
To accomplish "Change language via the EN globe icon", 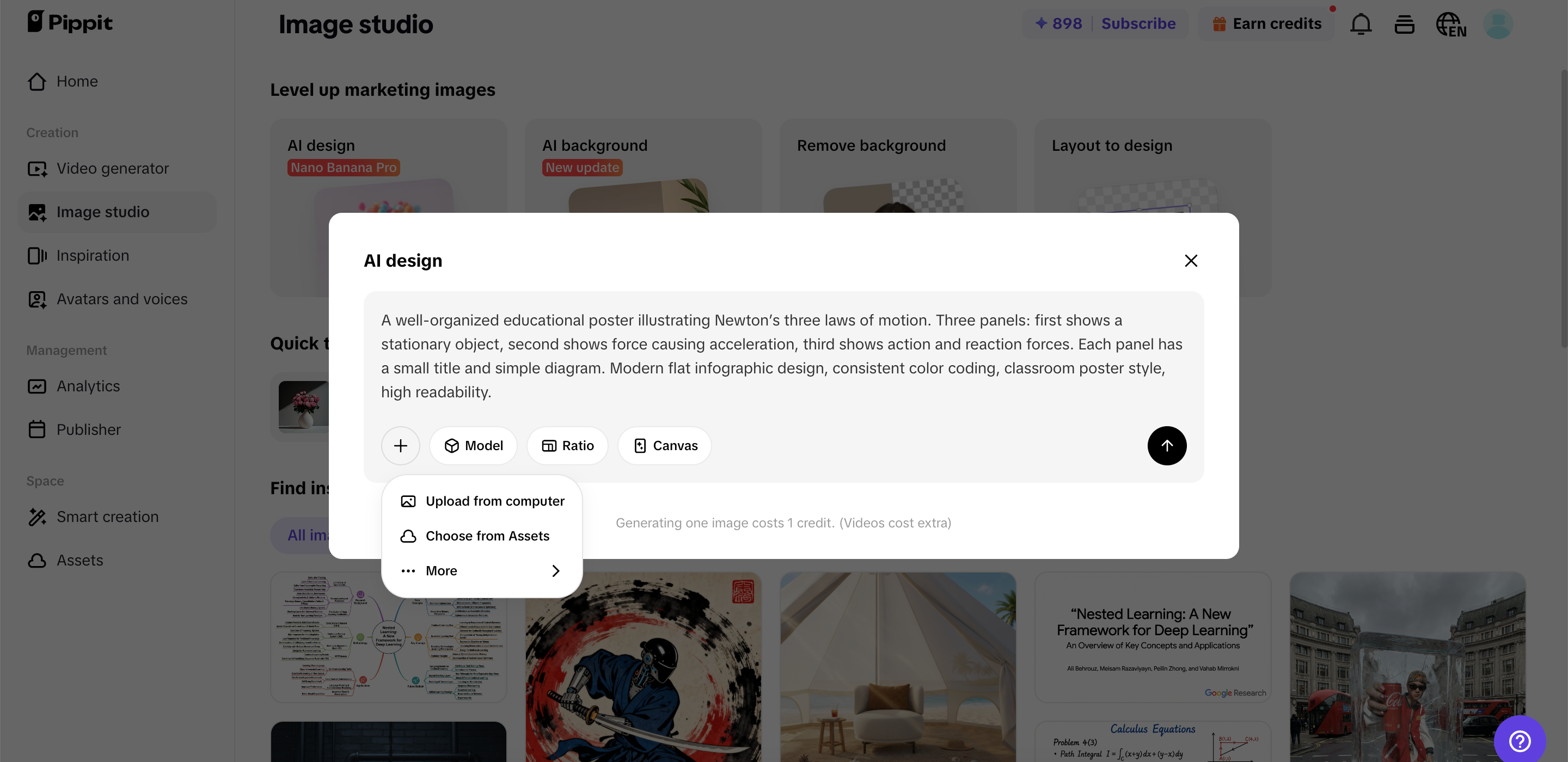I will [1450, 24].
